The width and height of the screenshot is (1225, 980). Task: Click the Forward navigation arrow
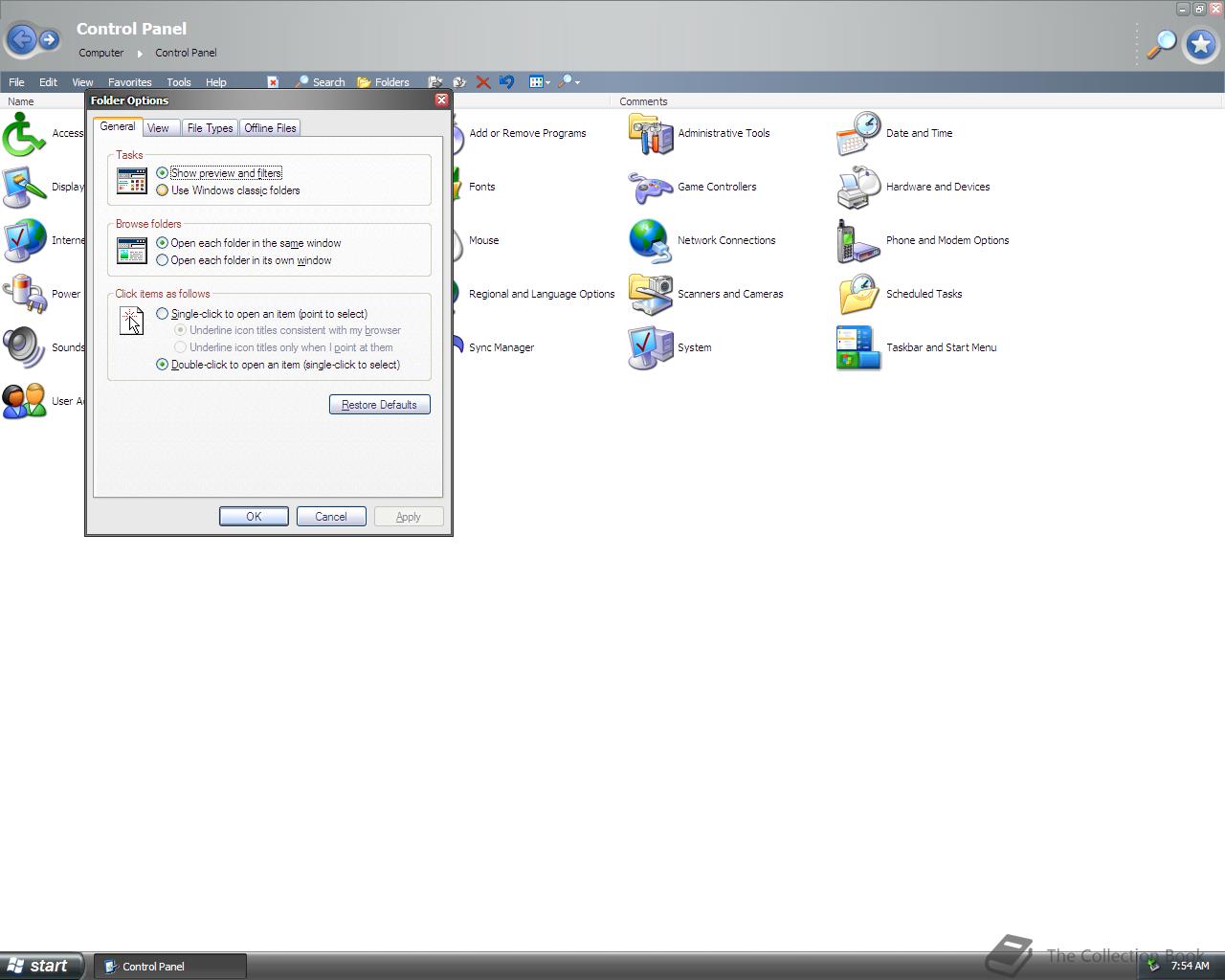pyautogui.click(x=49, y=39)
